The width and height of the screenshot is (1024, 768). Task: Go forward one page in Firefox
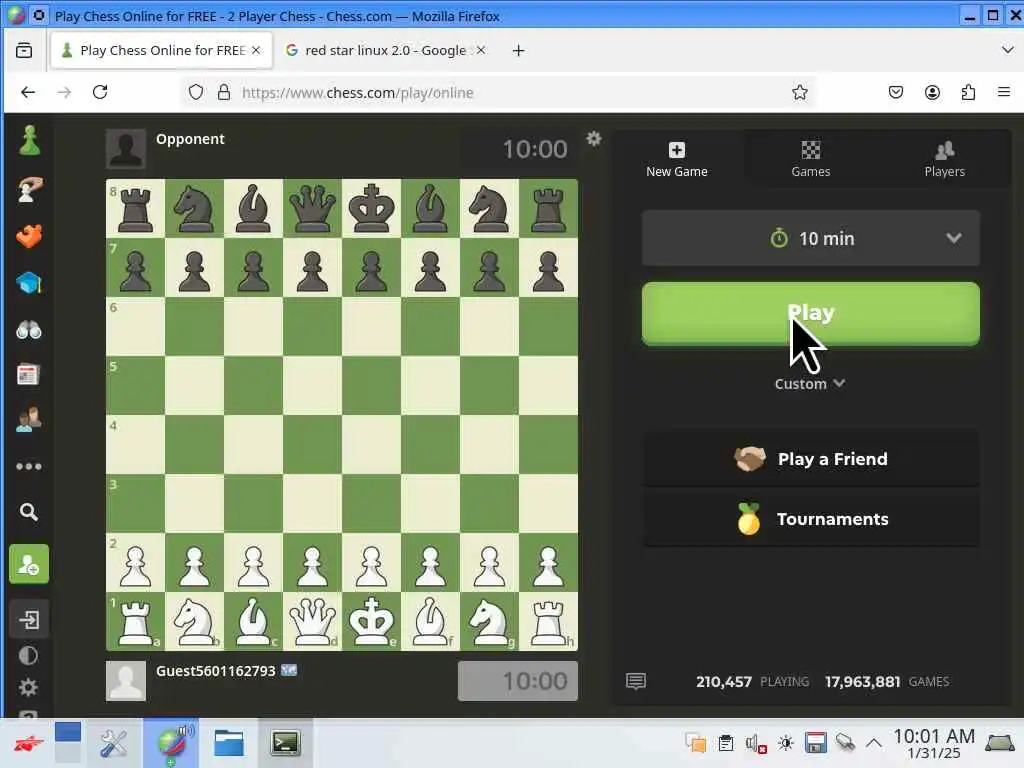pyautogui.click(x=64, y=92)
